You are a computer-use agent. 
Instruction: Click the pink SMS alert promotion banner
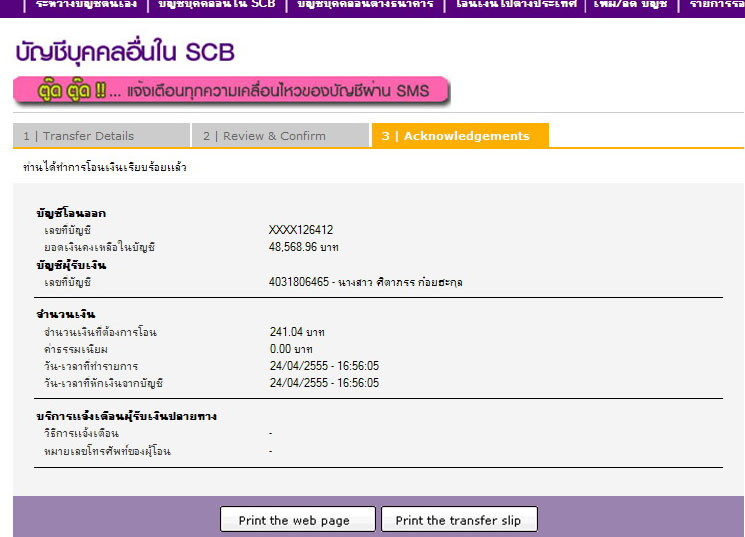[x=231, y=90]
